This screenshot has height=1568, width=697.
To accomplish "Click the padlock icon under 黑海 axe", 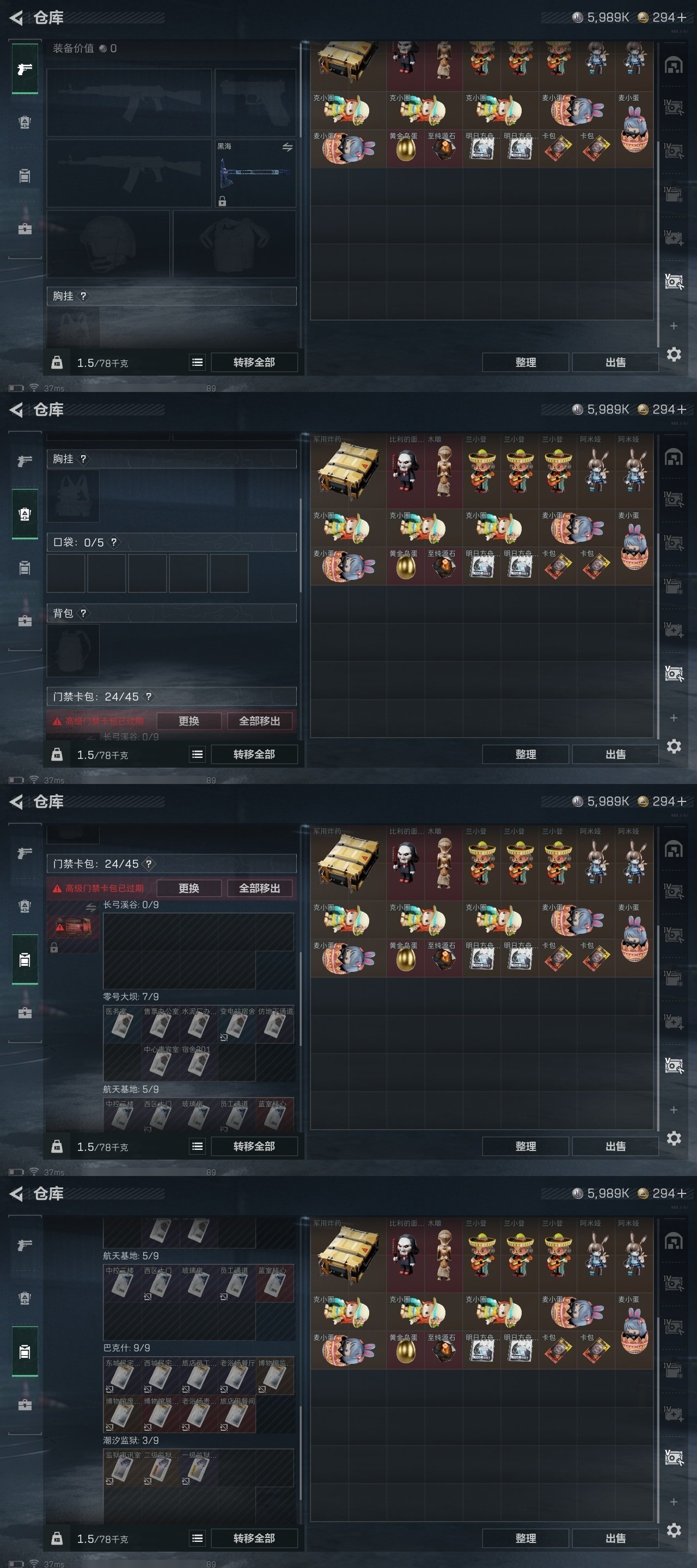I will click(222, 201).
